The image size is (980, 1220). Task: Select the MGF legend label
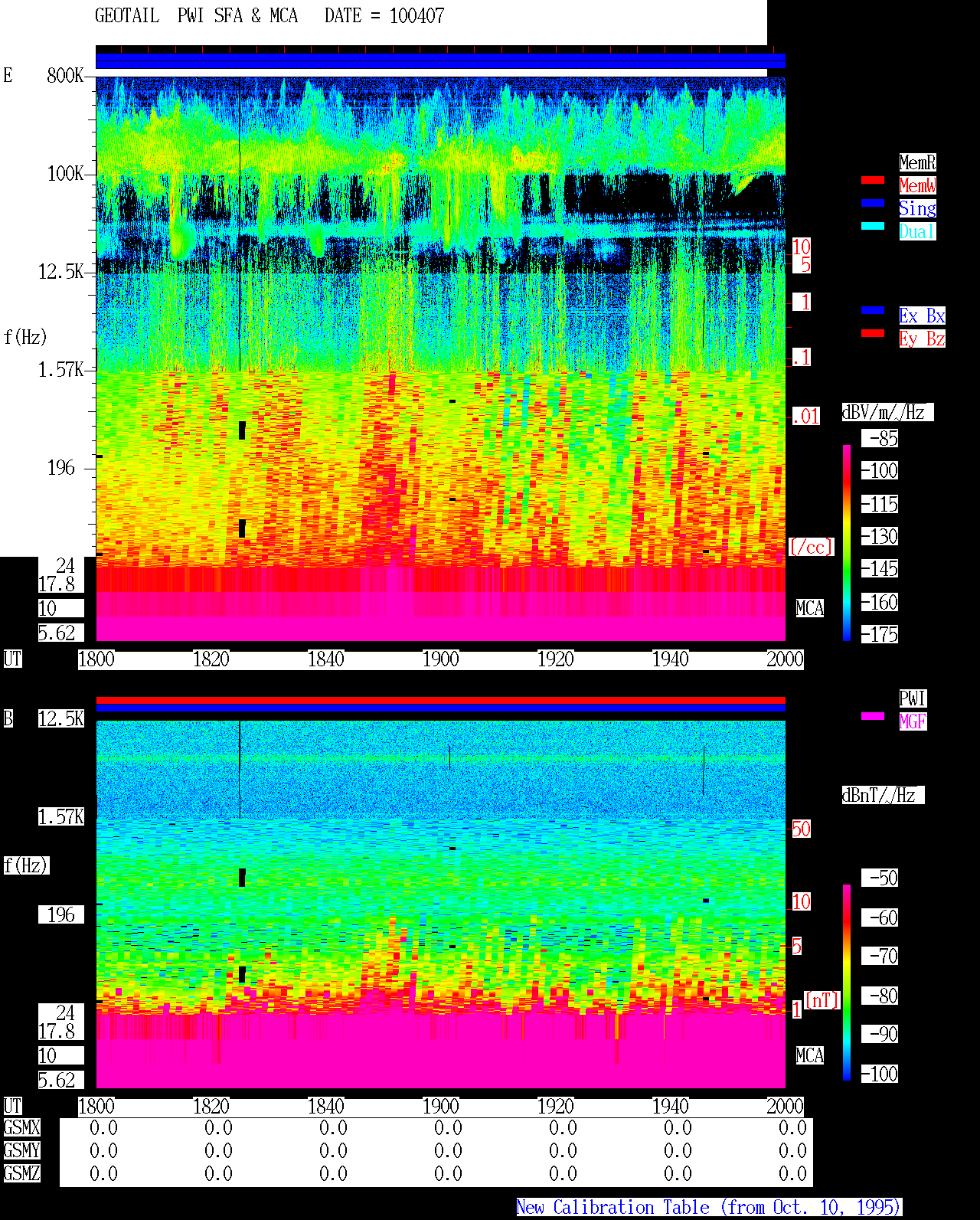[913, 721]
